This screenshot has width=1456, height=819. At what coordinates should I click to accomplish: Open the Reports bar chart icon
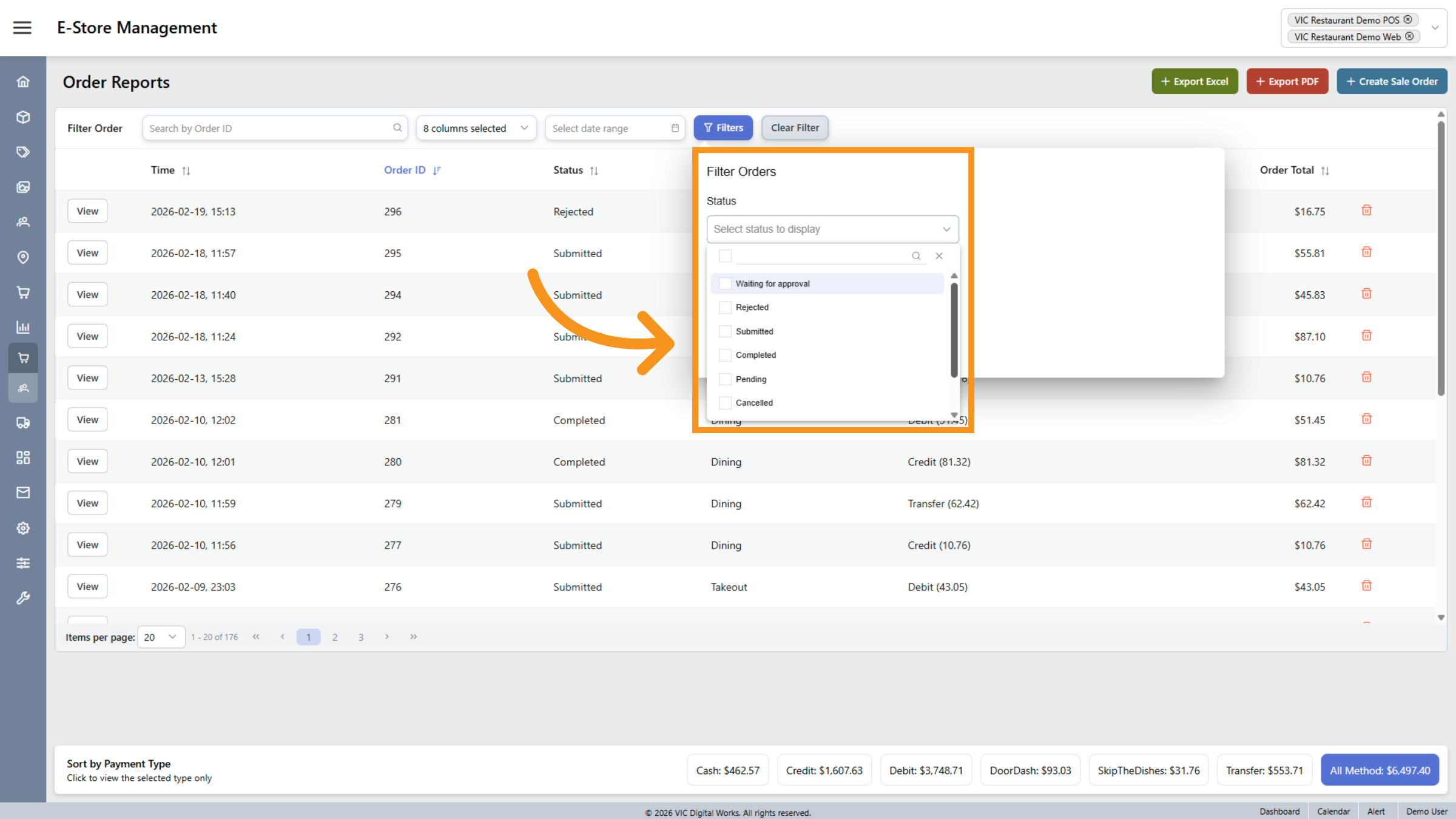tap(23, 327)
